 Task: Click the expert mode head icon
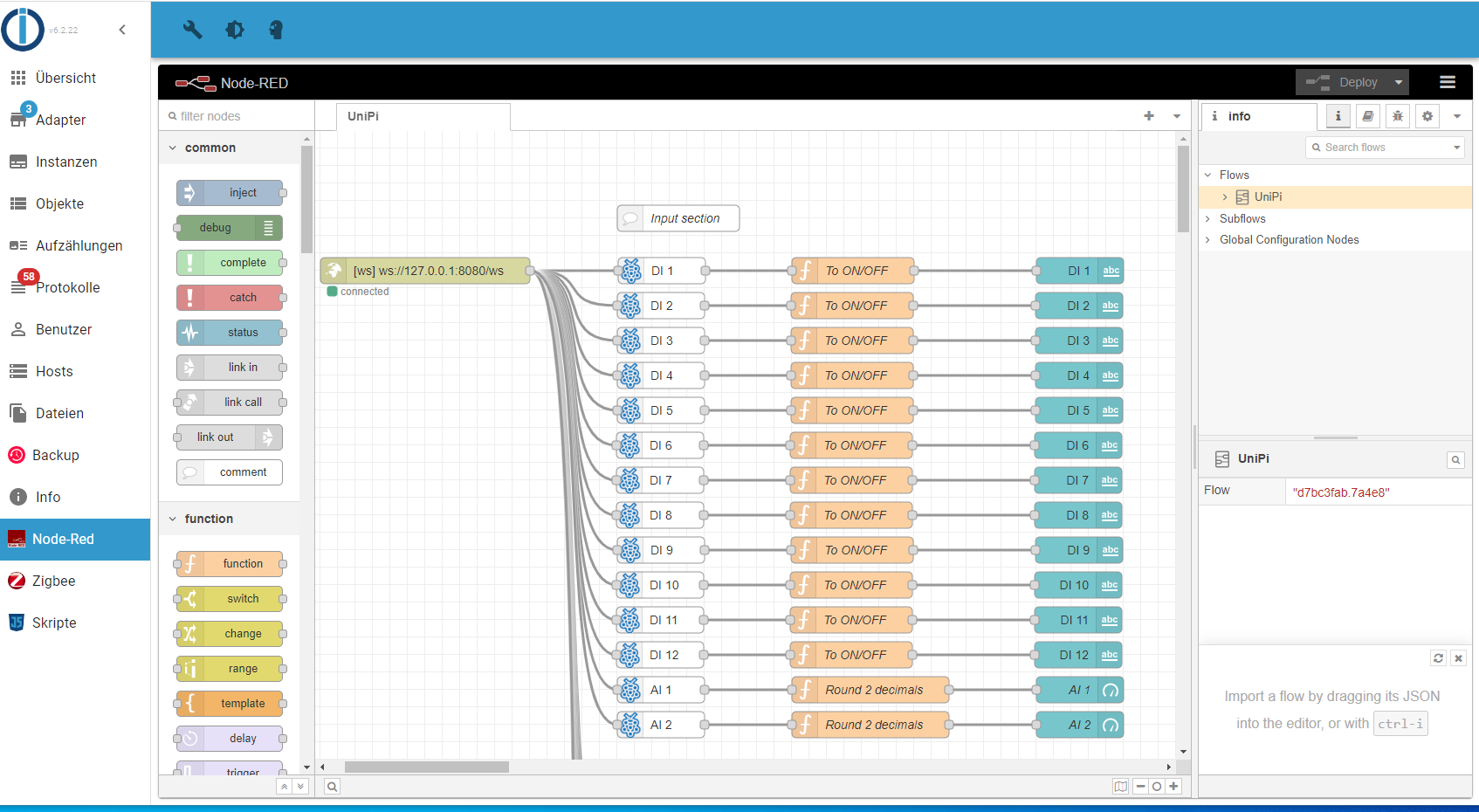point(276,30)
